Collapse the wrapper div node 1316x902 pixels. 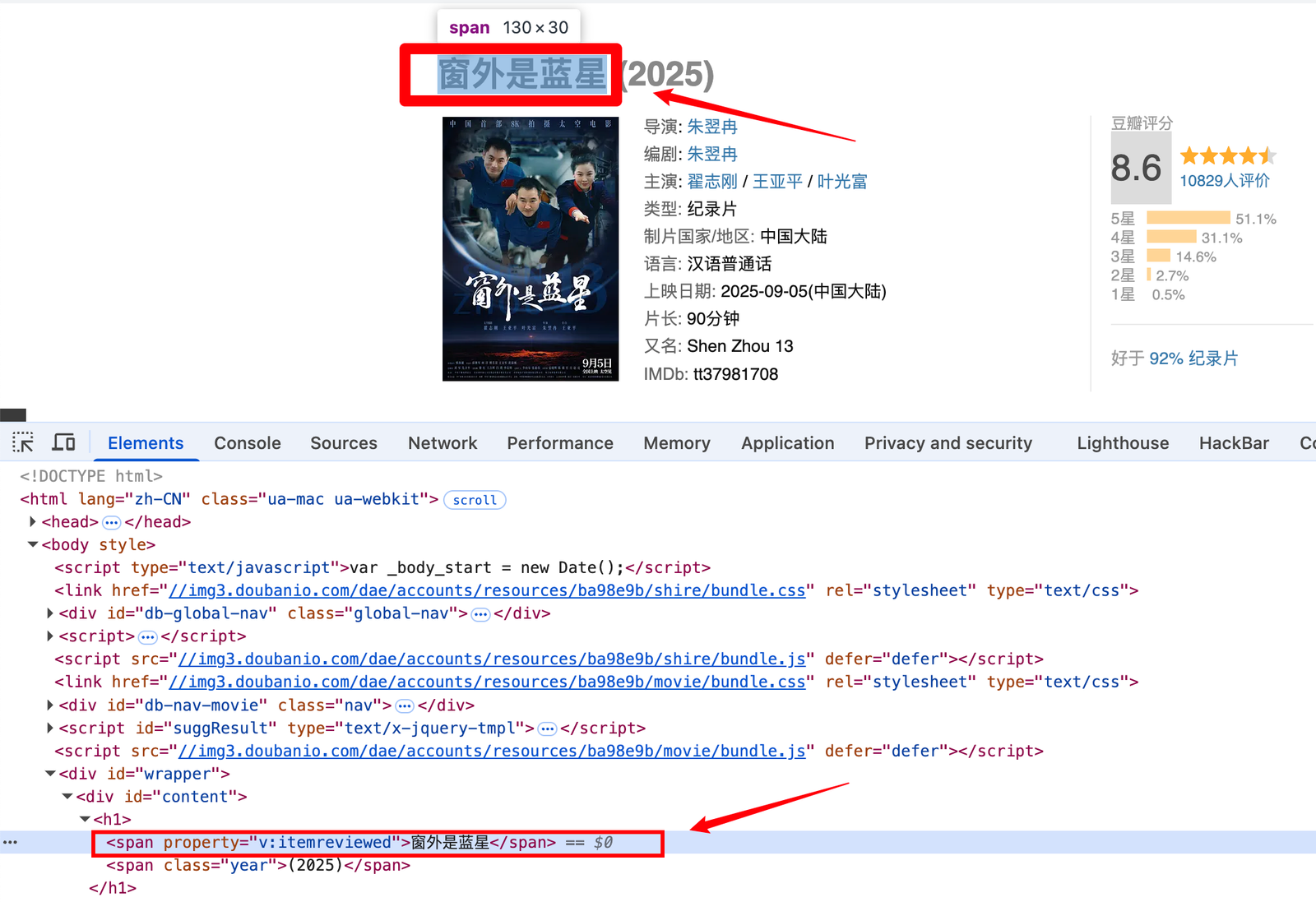50,774
